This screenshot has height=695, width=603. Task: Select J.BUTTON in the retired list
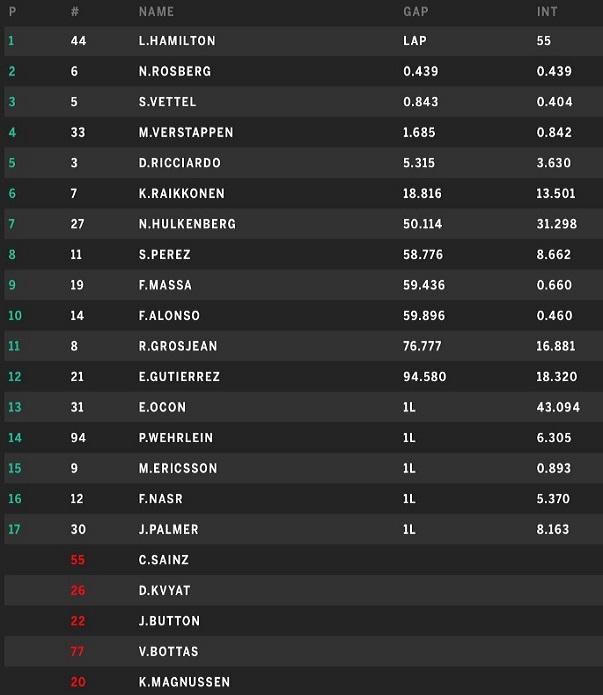pyautogui.click(x=169, y=621)
